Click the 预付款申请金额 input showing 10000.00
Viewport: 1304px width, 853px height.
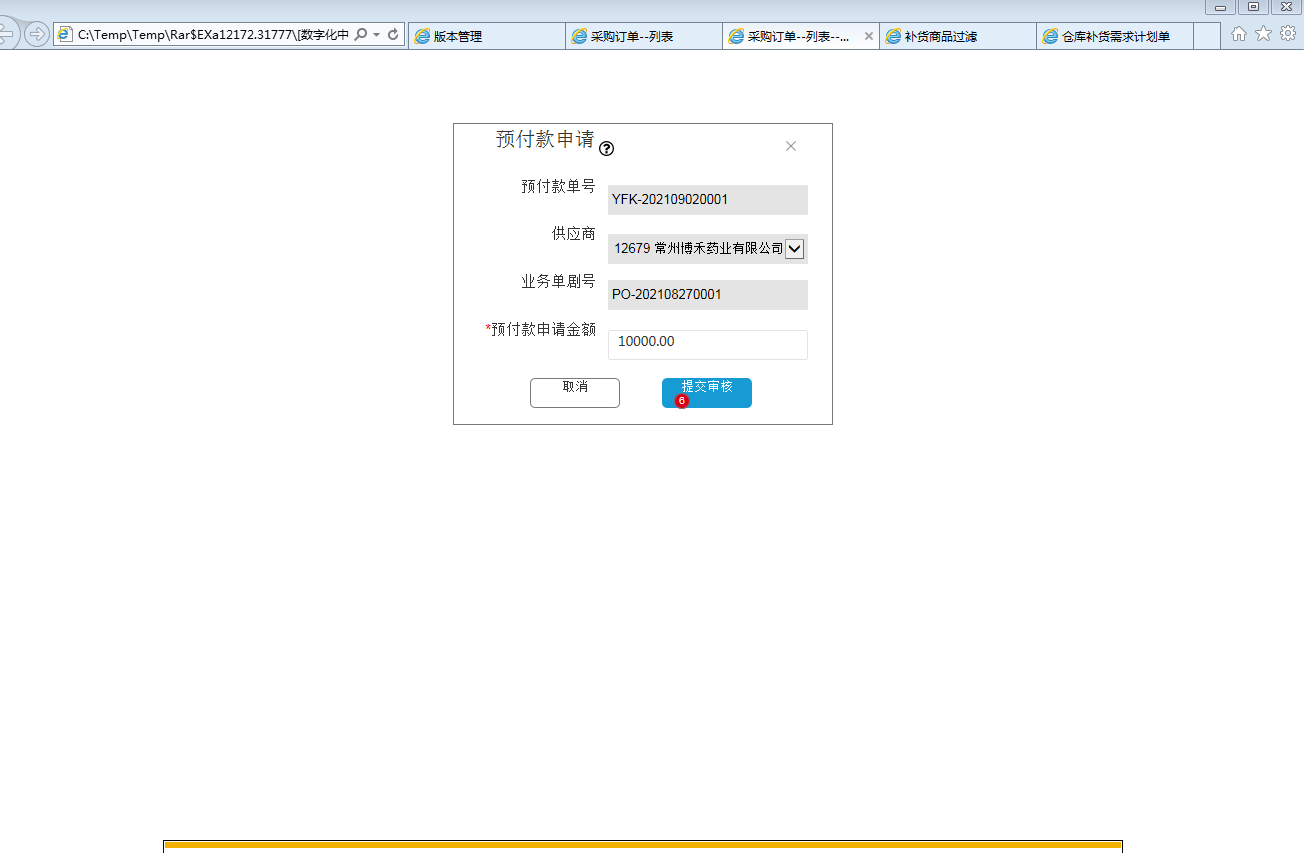tap(707, 344)
